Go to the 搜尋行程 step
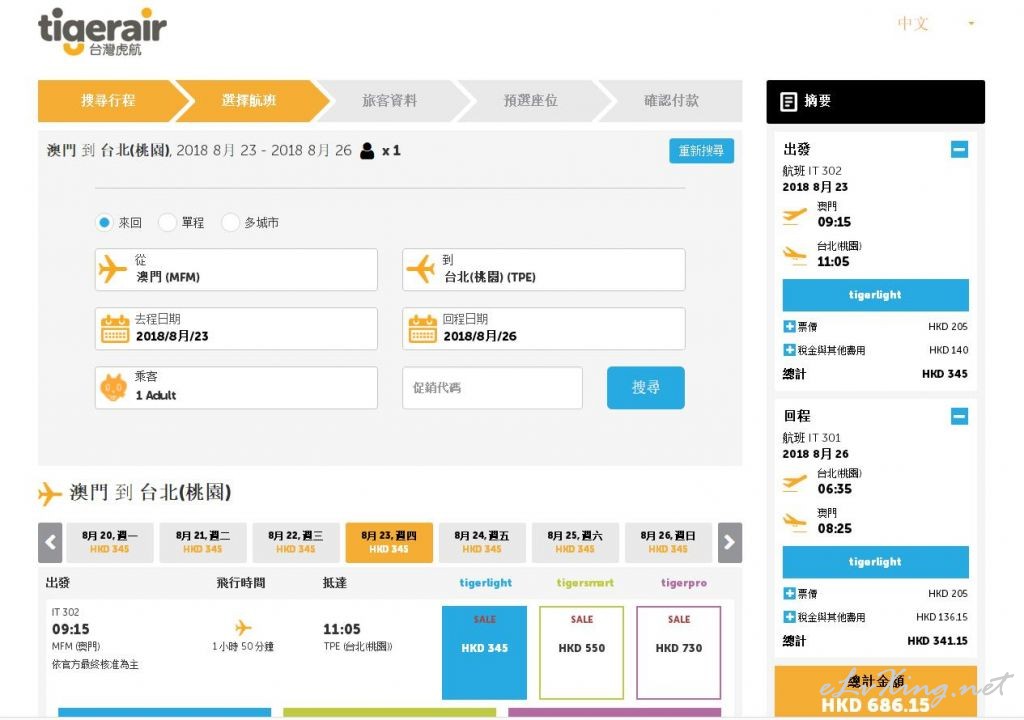This screenshot has height=720, width=1024. click(x=108, y=101)
